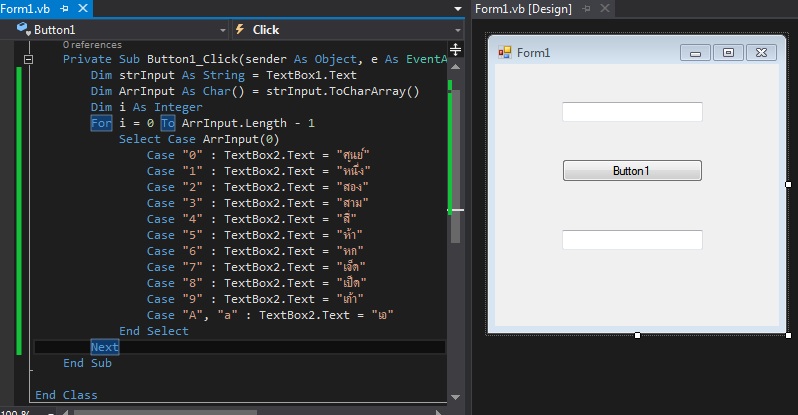The width and height of the screenshot is (798, 415).
Task: Click Form1 designer close button
Action: tap(761, 52)
